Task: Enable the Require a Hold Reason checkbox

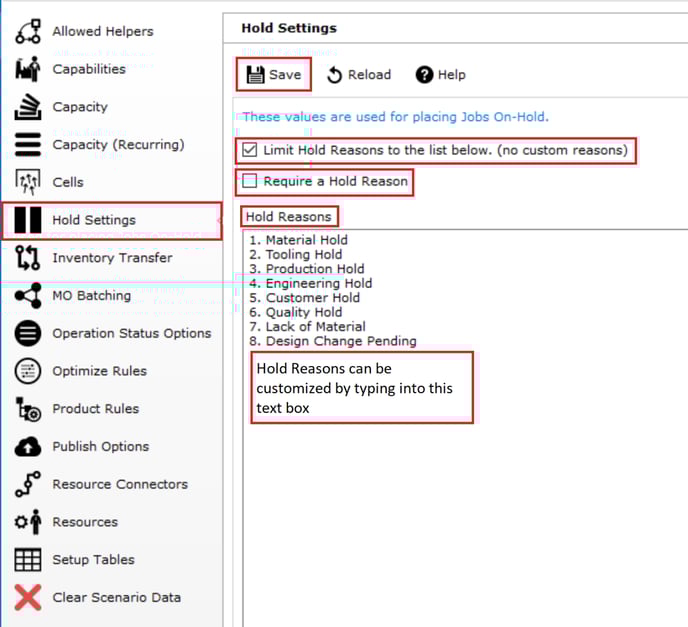Action: tap(250, 181)
